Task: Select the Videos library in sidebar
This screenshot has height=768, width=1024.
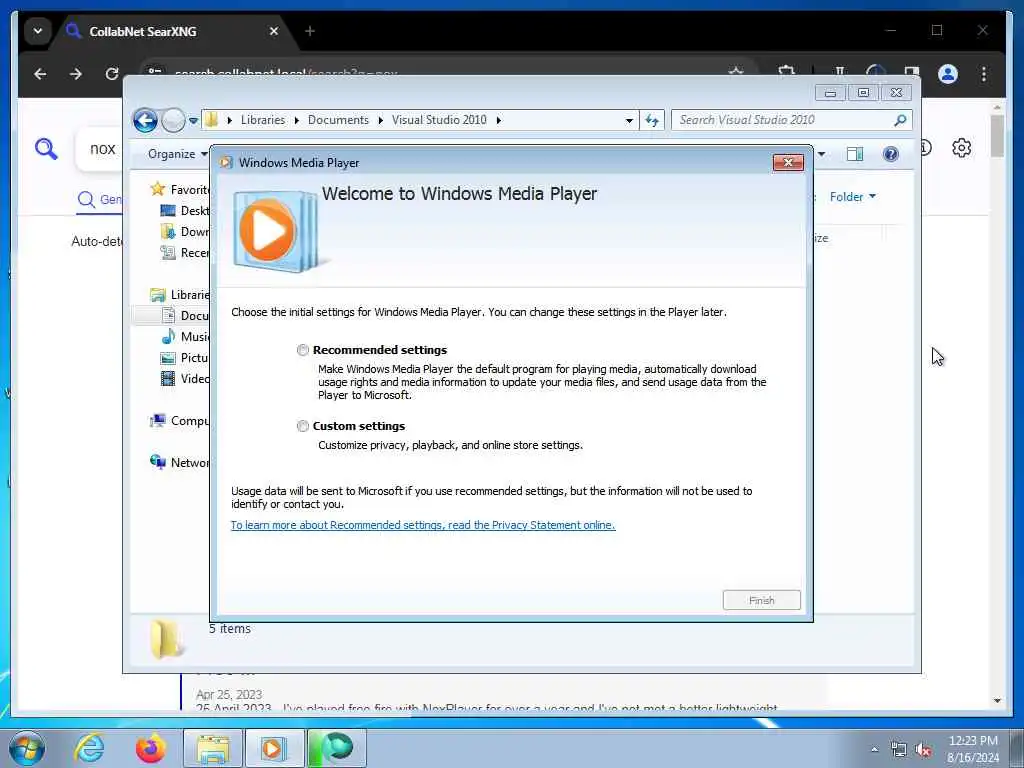Action: (x=185, y=378)
